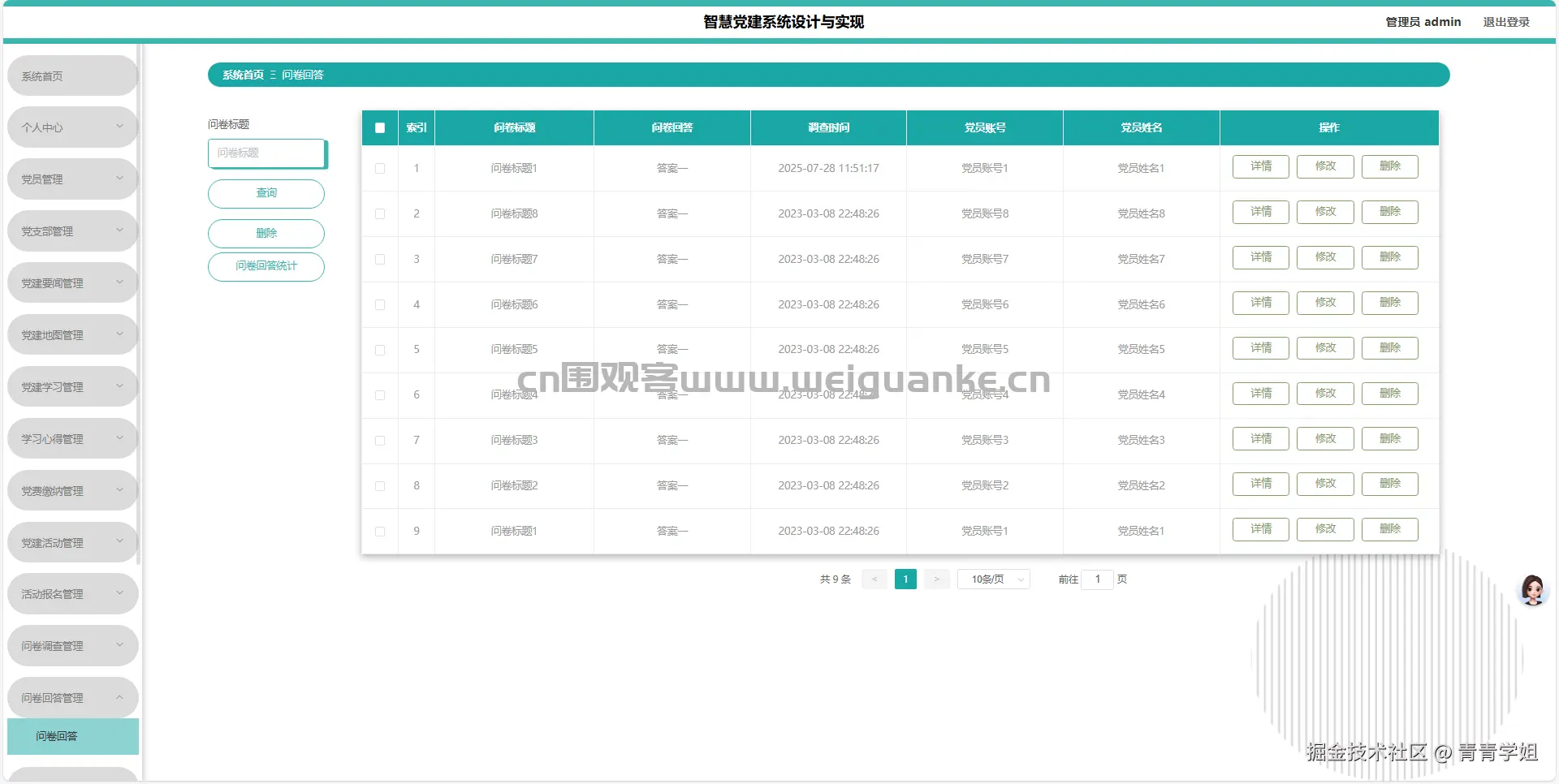This screenshot has height=784, width=1559.
Task: Open the assistant avatar chat icon
Action: point(1533,590)
